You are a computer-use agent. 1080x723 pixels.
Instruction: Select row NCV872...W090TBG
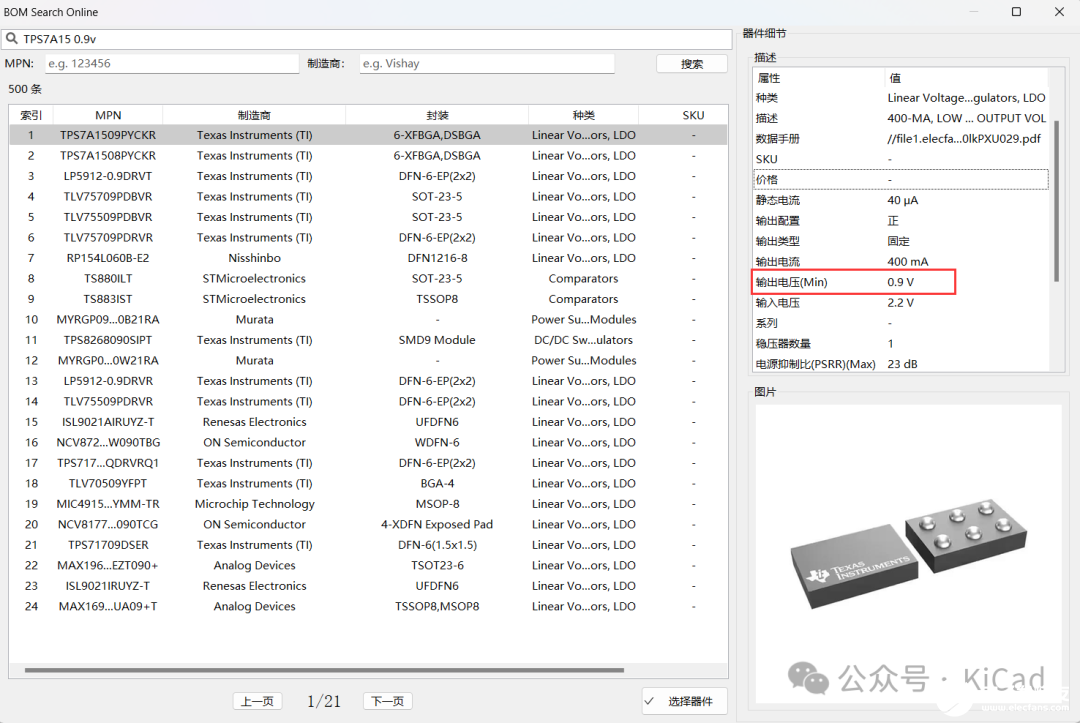pyautogui.click(x=368, y=442)
